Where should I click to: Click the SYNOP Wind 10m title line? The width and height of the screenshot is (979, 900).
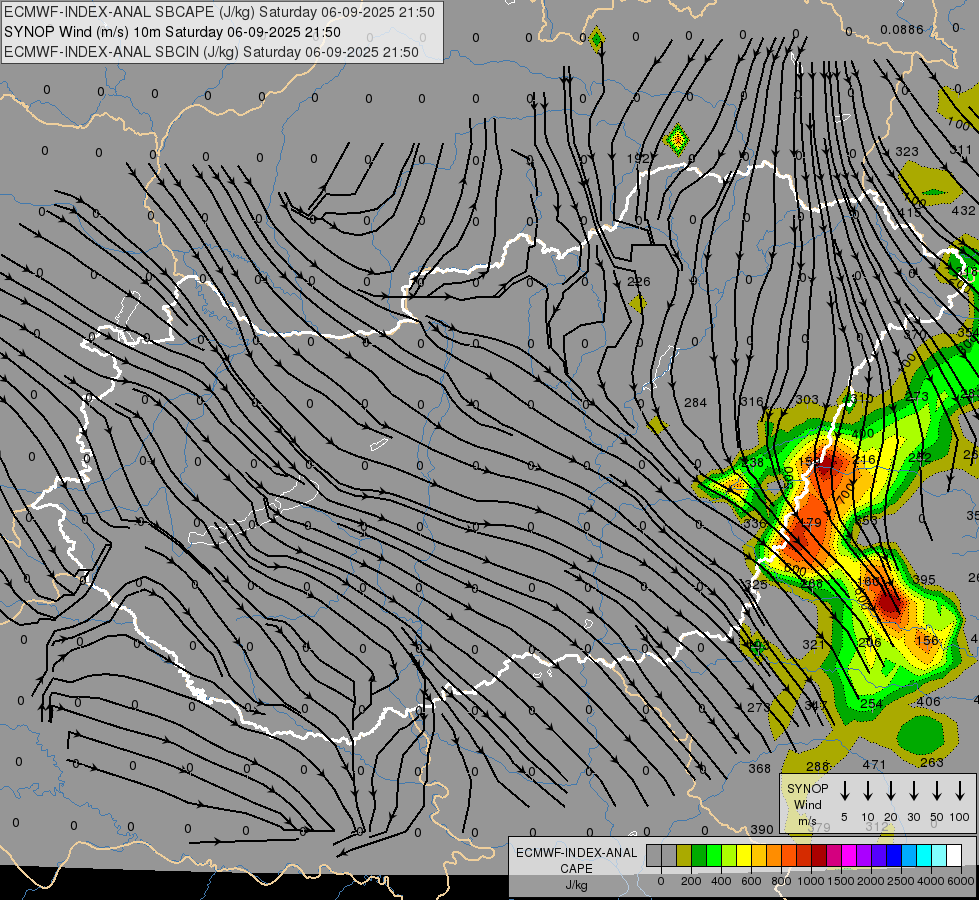(172, 32)
